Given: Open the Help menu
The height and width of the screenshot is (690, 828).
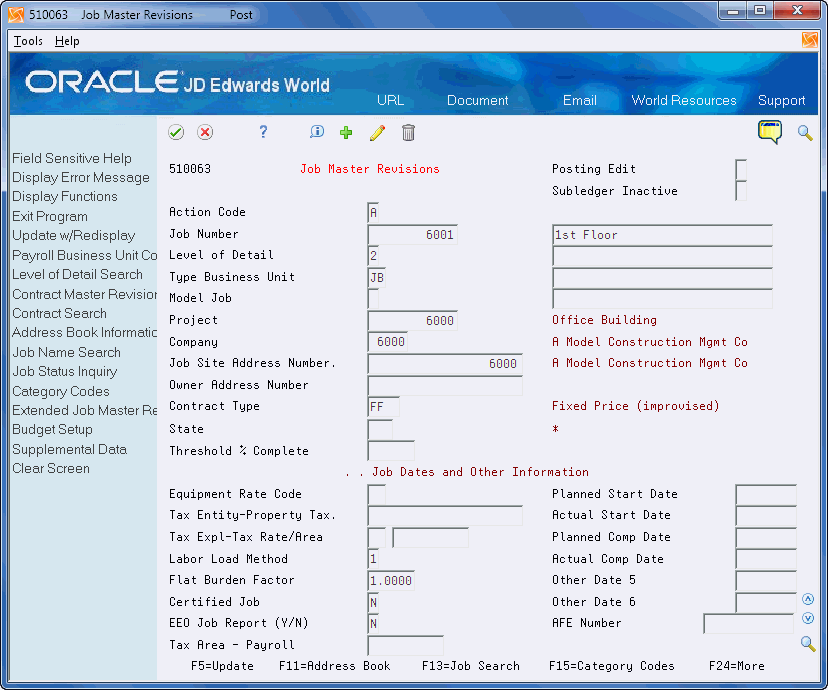Looking at the screenshot, I should tap(67, 41).
